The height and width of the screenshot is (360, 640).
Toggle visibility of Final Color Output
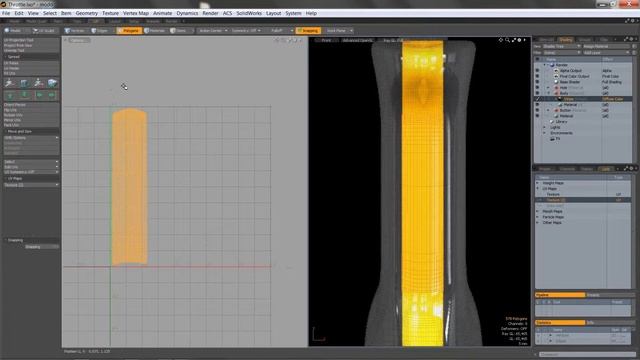pyautogui.click(x=537, y=76)
